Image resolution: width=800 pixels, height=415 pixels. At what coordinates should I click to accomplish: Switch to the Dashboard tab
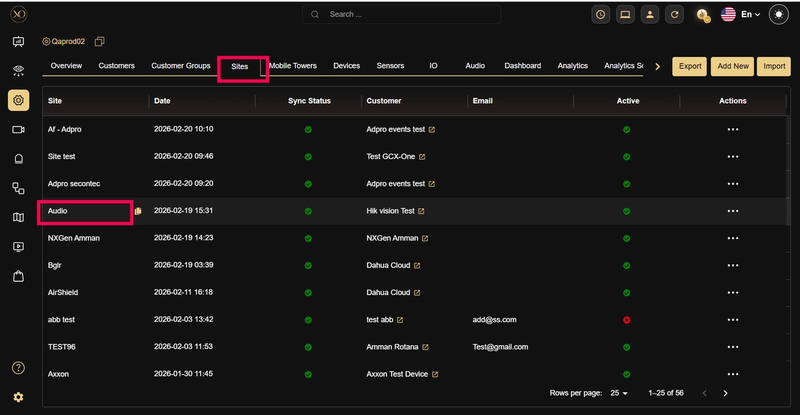click(x=522, y=66)
